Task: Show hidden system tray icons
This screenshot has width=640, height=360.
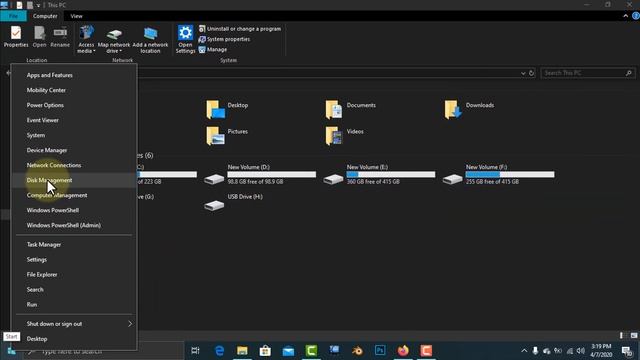Action: (x=524, y=351)
